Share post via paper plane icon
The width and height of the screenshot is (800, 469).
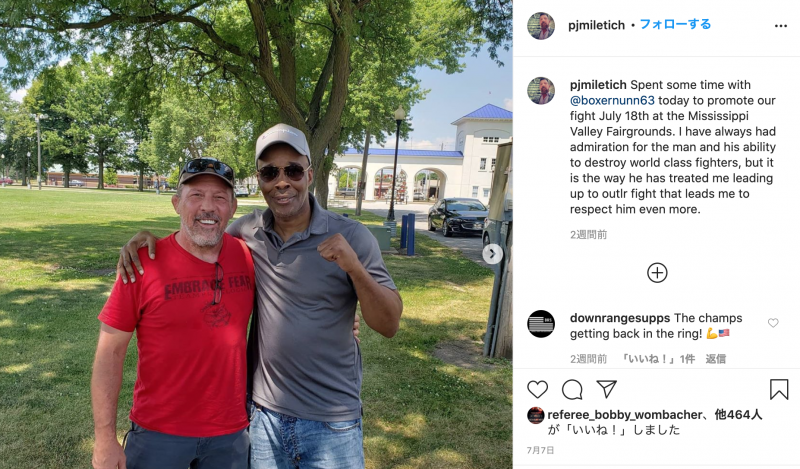607,389
